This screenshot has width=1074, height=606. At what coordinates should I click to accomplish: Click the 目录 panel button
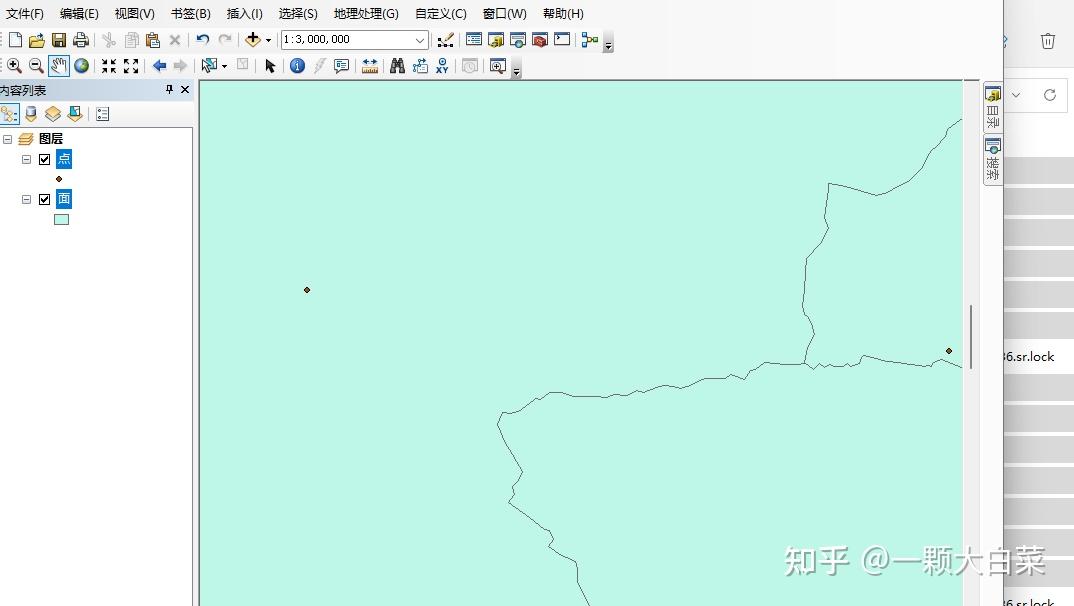(x=992, y=112)
